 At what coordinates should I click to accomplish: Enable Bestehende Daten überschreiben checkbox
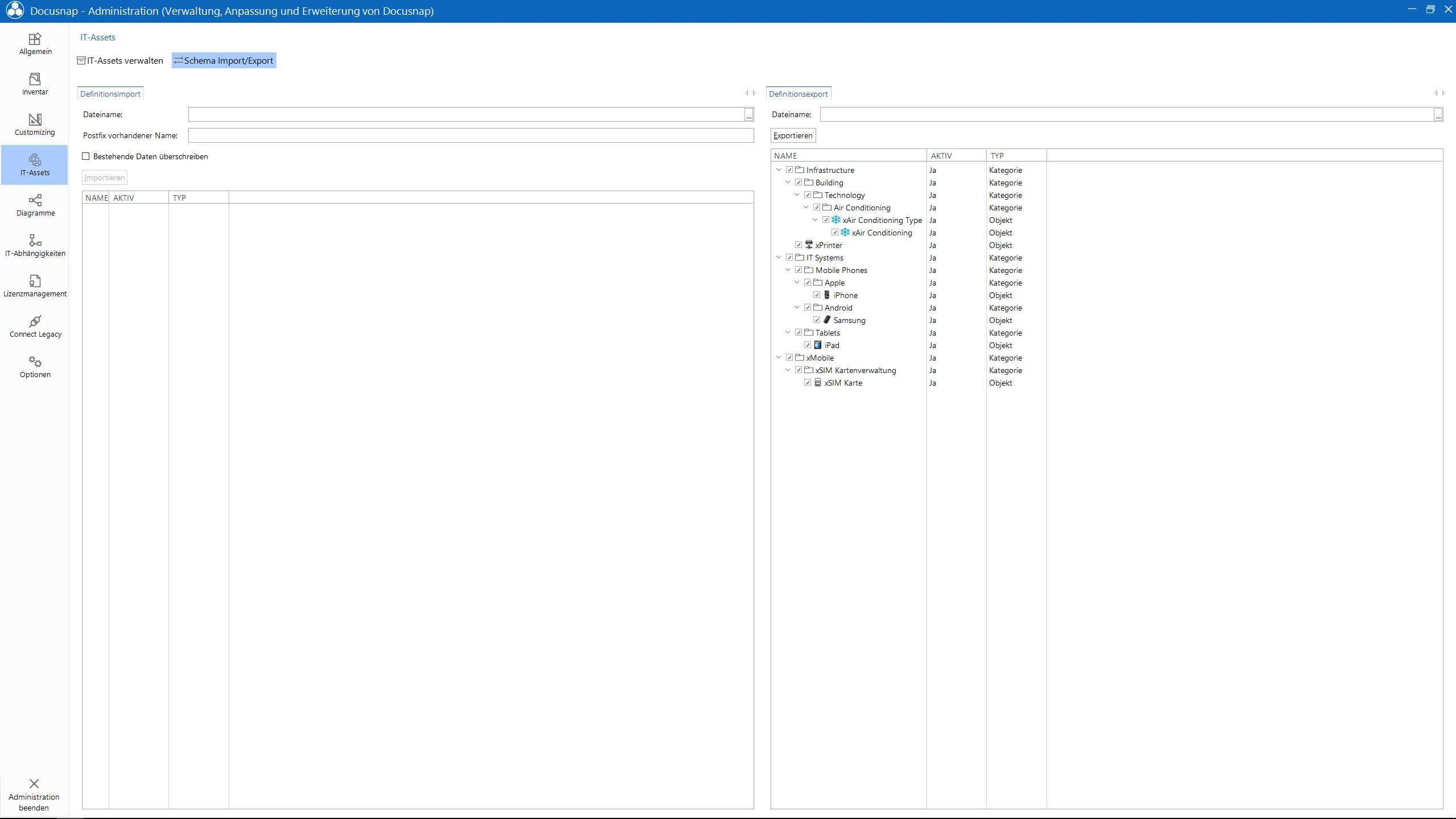[86, 156]
